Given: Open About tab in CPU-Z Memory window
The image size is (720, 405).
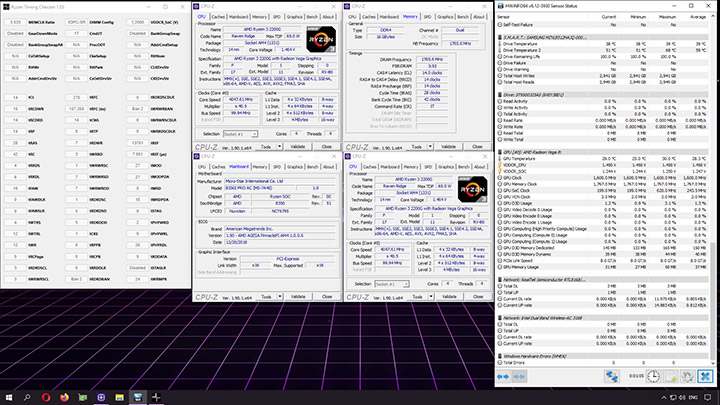Looking at the screenshot, I should 479,17.
